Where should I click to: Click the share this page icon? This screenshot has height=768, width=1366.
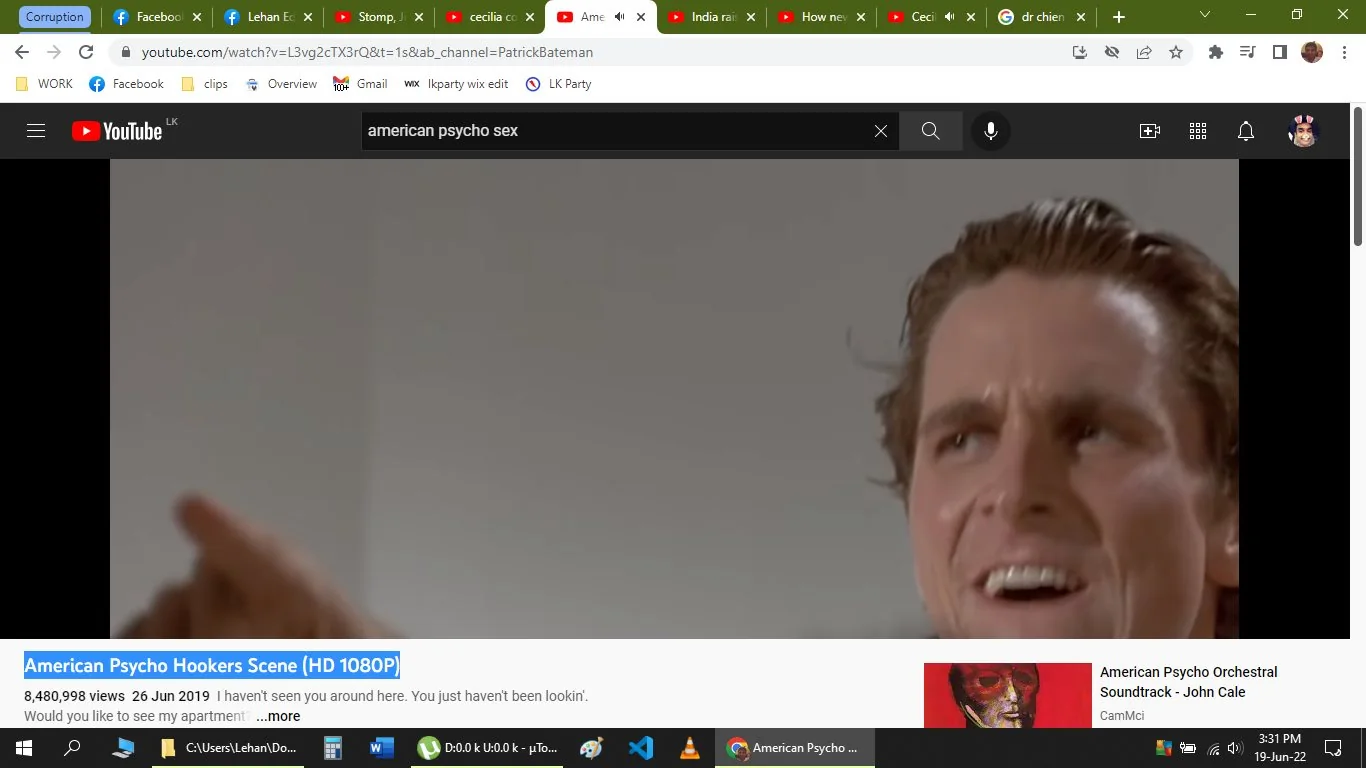tap(1144, 52)
